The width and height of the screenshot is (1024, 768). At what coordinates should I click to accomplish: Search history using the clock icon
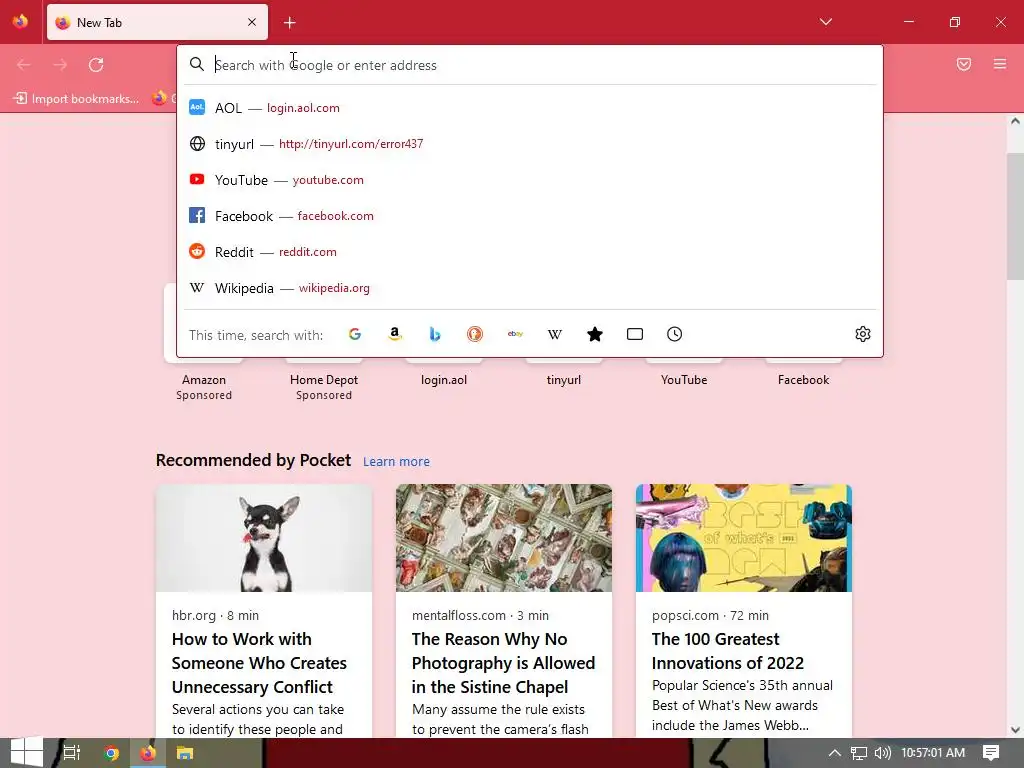pos(675,334)
